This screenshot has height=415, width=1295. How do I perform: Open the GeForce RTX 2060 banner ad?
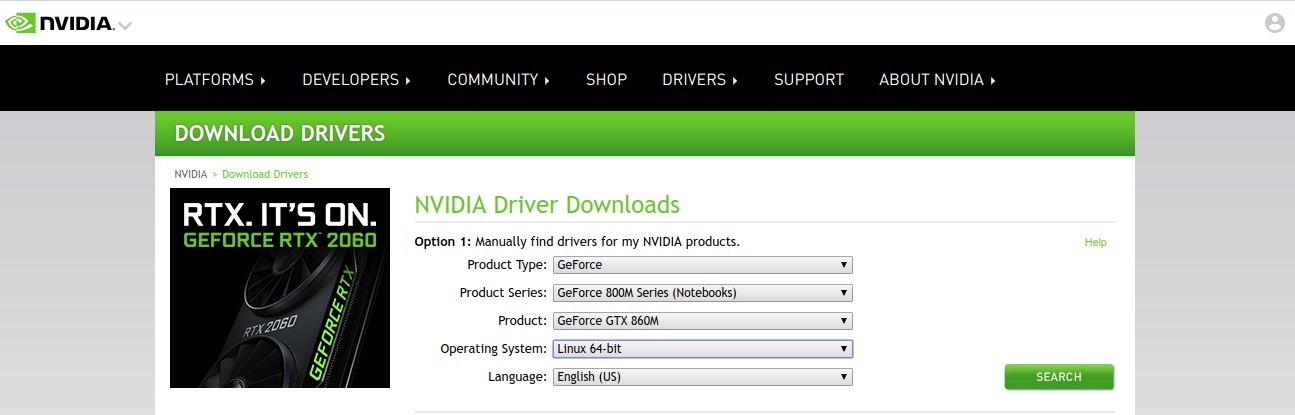click(280, 288)
